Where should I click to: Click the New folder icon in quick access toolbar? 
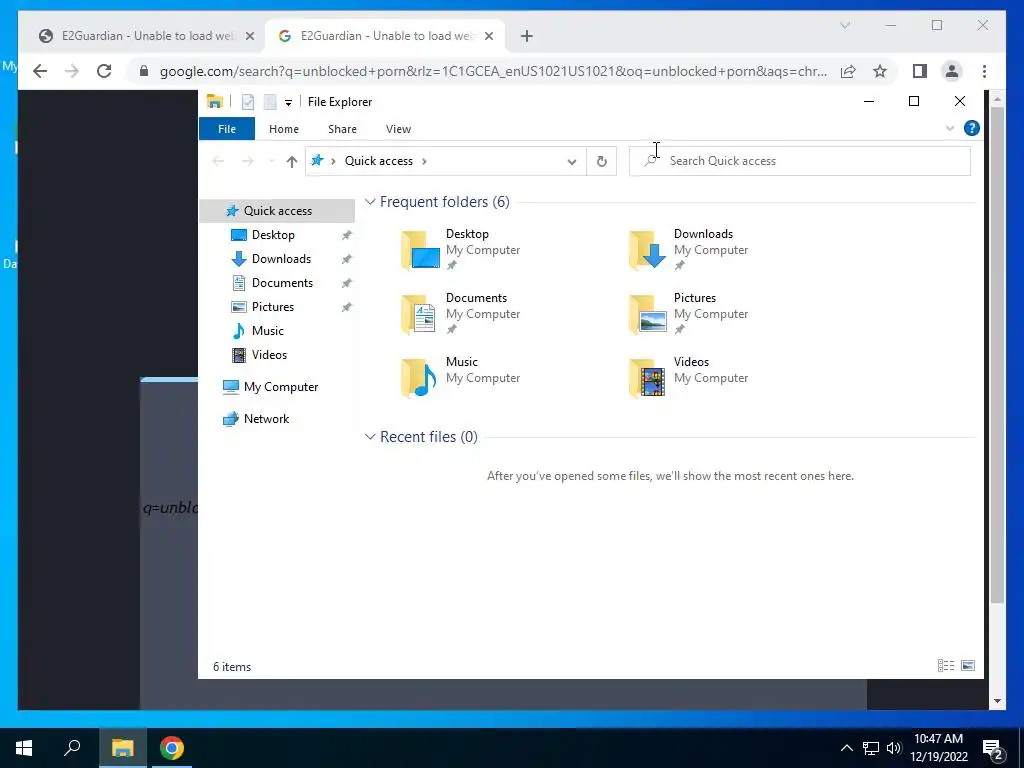point(270,102)
